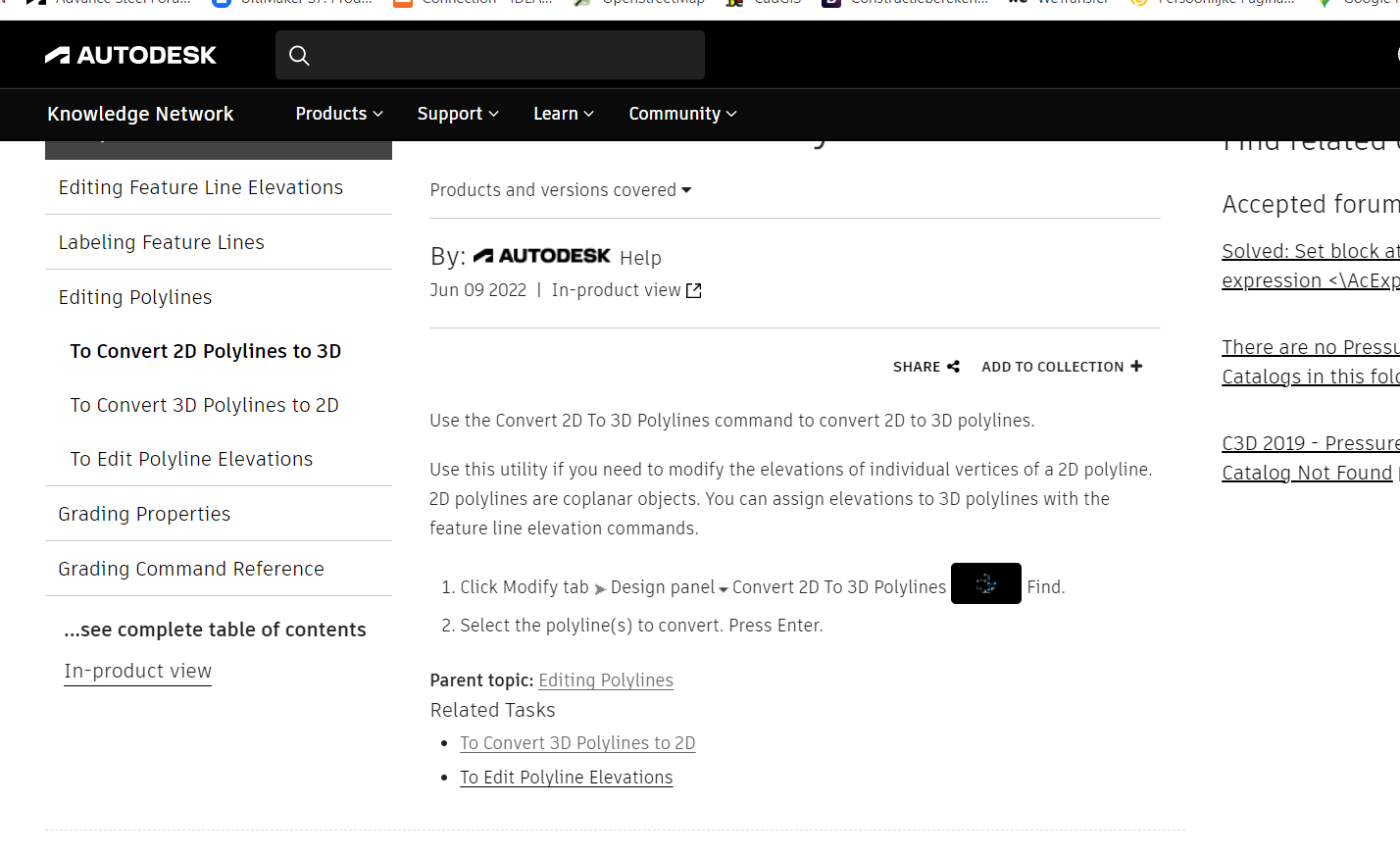Image resolution: width=1400 pixels, height=855 pixels.
Task: Open Parent topic Editing Polylines link
Action: tap(606, 680)
